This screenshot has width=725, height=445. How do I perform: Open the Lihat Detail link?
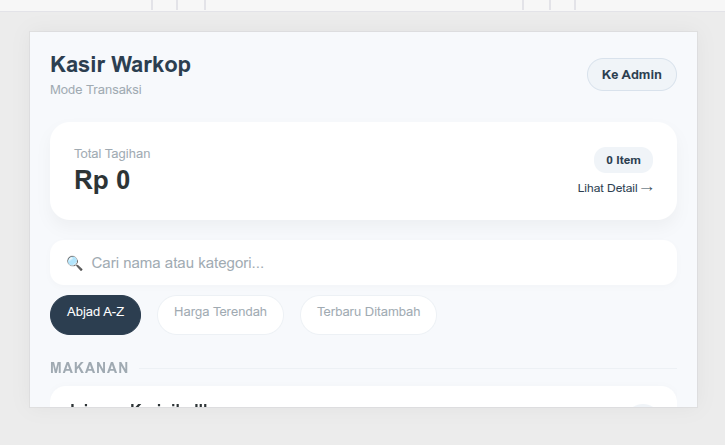[x=615, y=188]
